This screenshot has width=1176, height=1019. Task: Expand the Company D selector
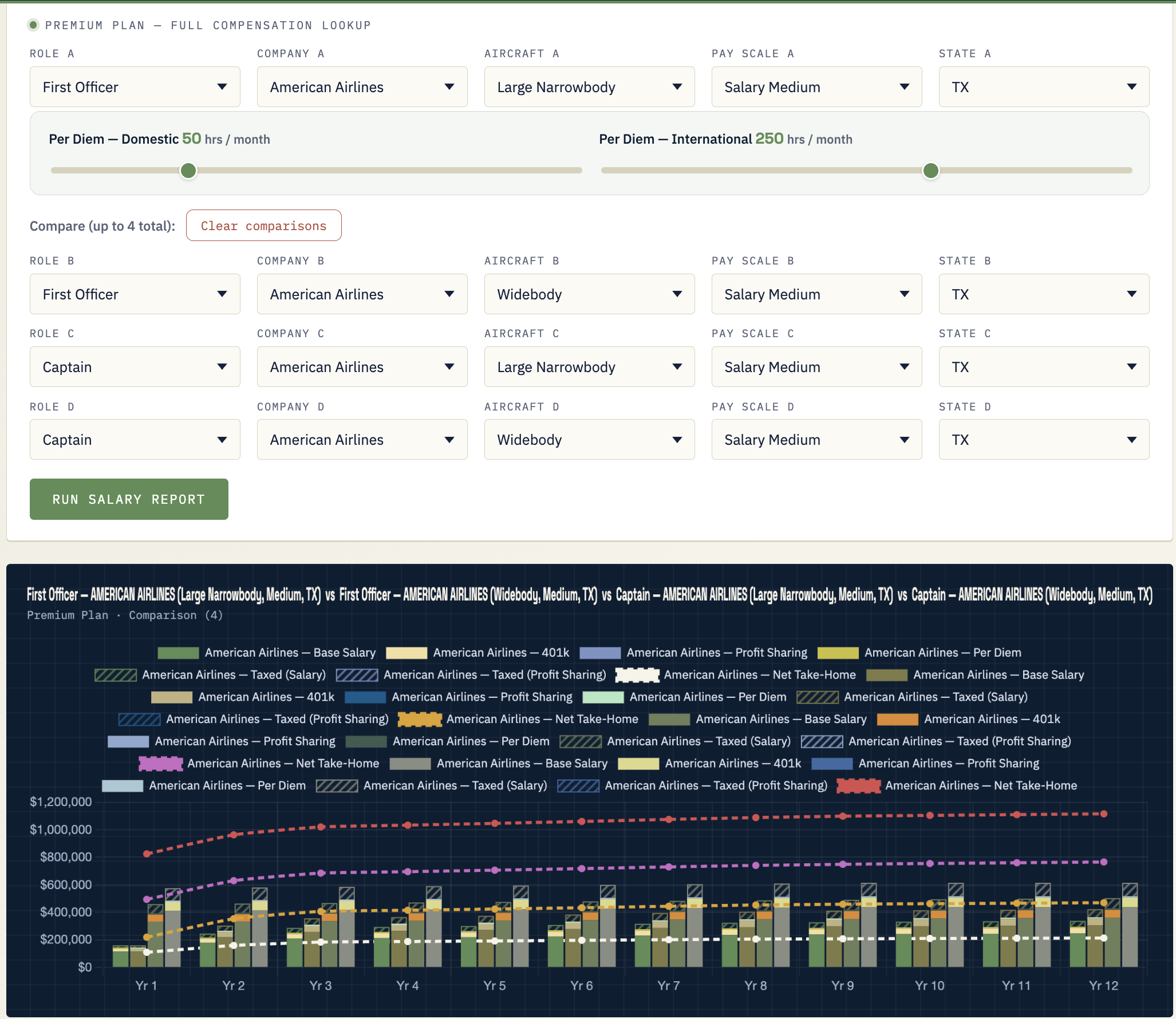[x=362, y=440]
